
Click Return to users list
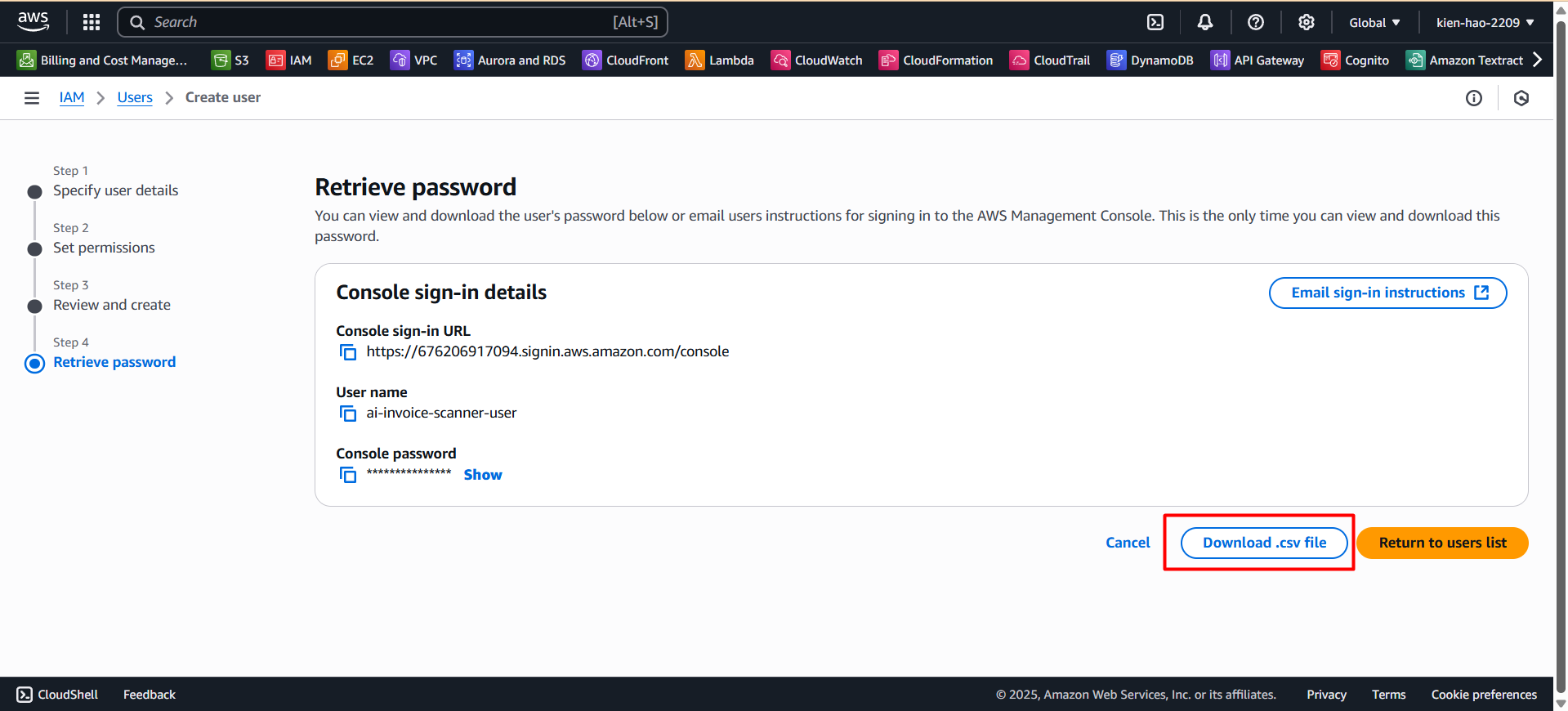[1442, 543]
